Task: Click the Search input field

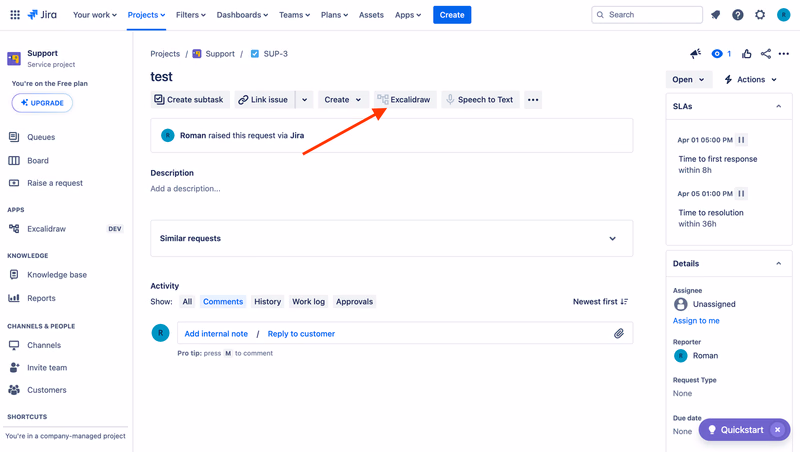Action: [x=647, y=15]
